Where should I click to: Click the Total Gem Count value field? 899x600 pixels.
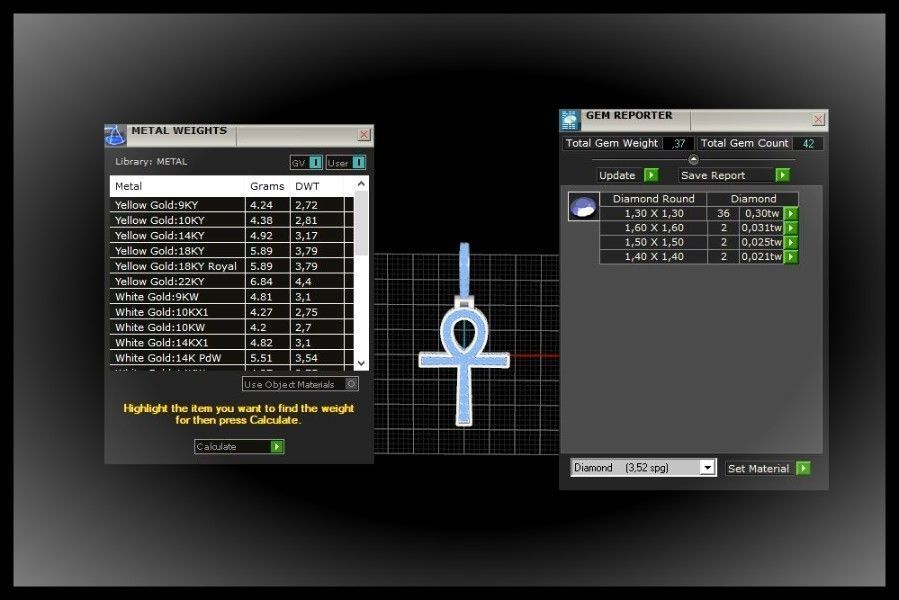808,143
